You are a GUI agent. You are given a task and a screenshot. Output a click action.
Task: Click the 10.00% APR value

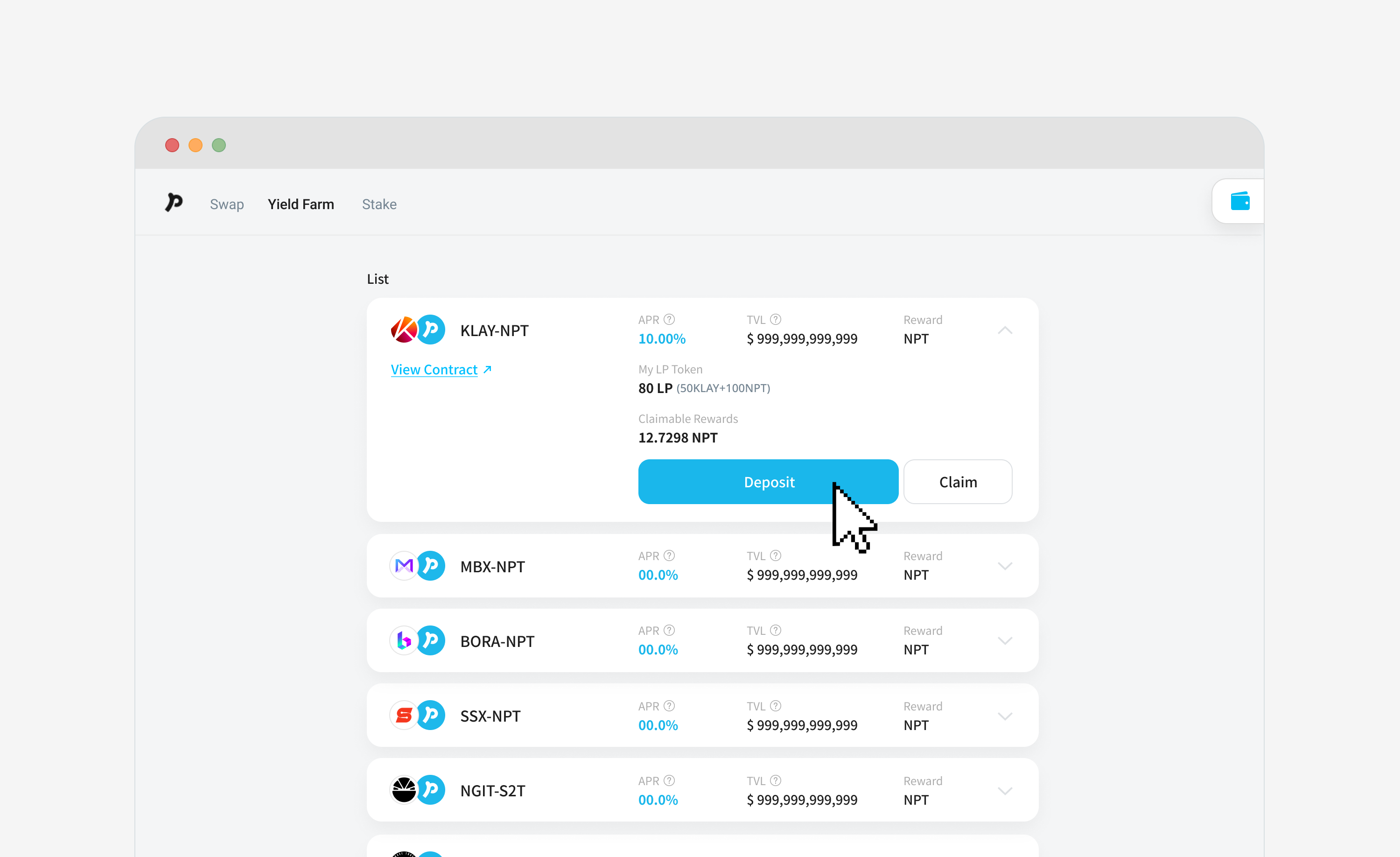point(662,339)
